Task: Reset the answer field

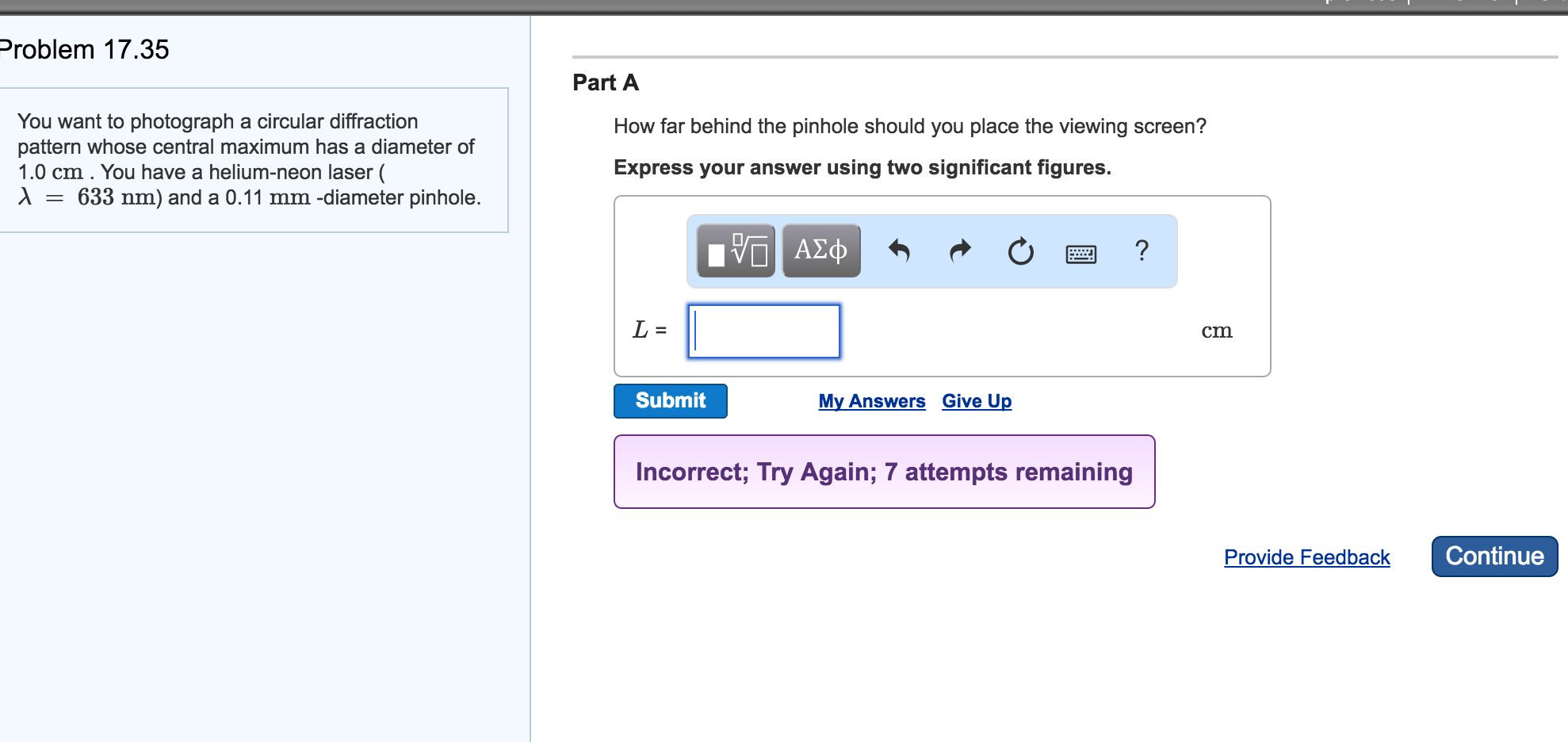Action: click(1021, 251)
